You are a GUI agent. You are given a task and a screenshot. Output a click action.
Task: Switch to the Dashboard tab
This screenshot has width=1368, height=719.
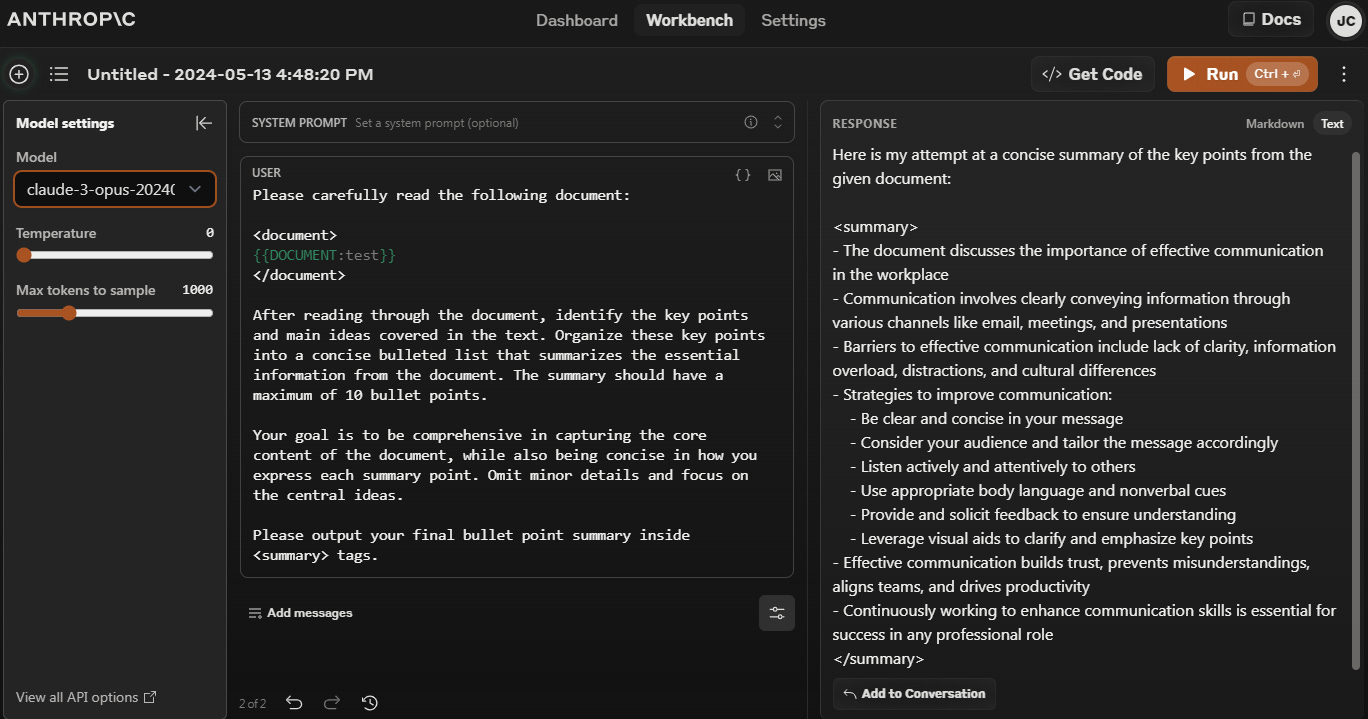click(x=577, y=19)
